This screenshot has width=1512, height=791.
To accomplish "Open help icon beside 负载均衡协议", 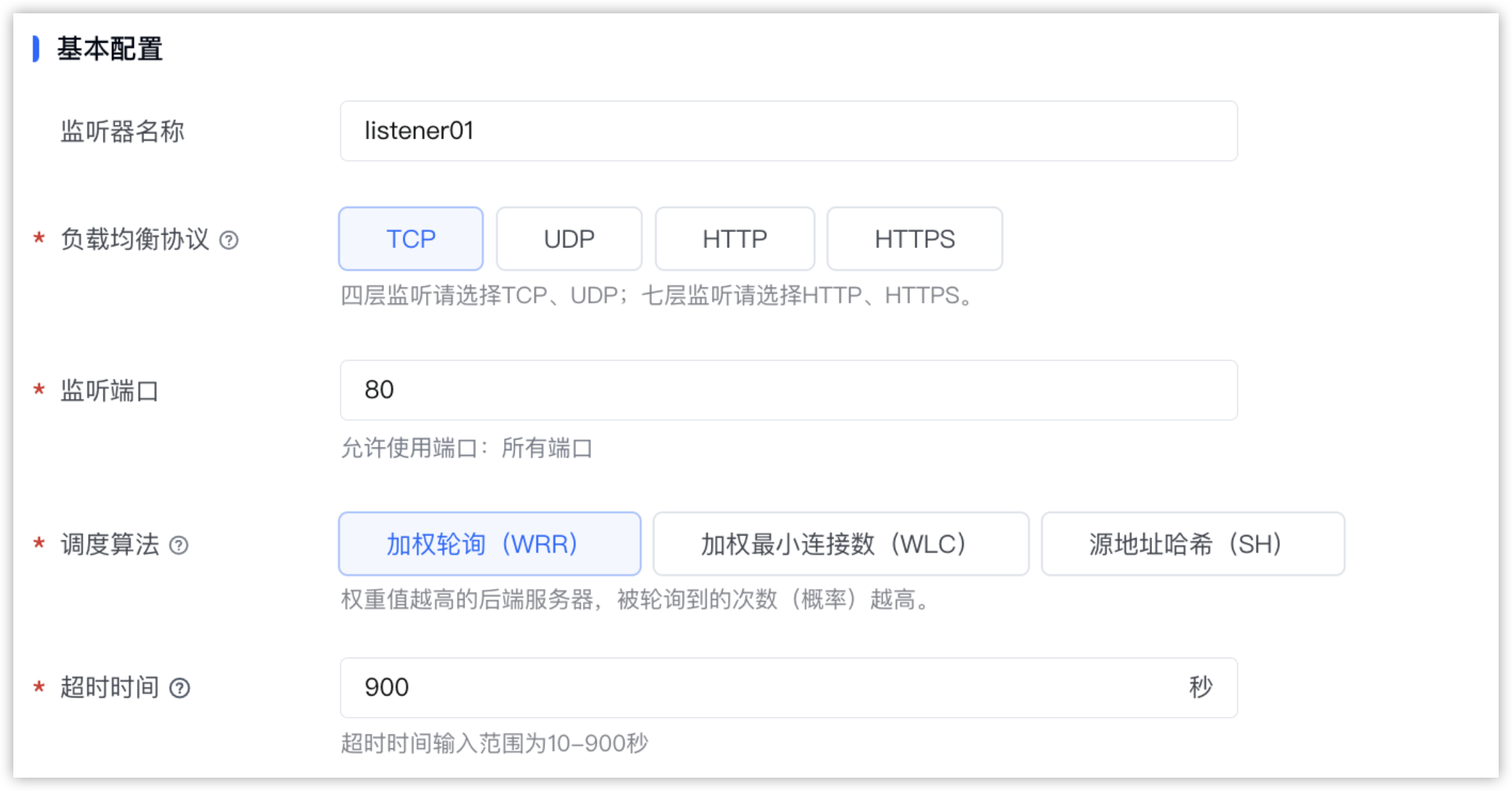I will click(229, 240).
